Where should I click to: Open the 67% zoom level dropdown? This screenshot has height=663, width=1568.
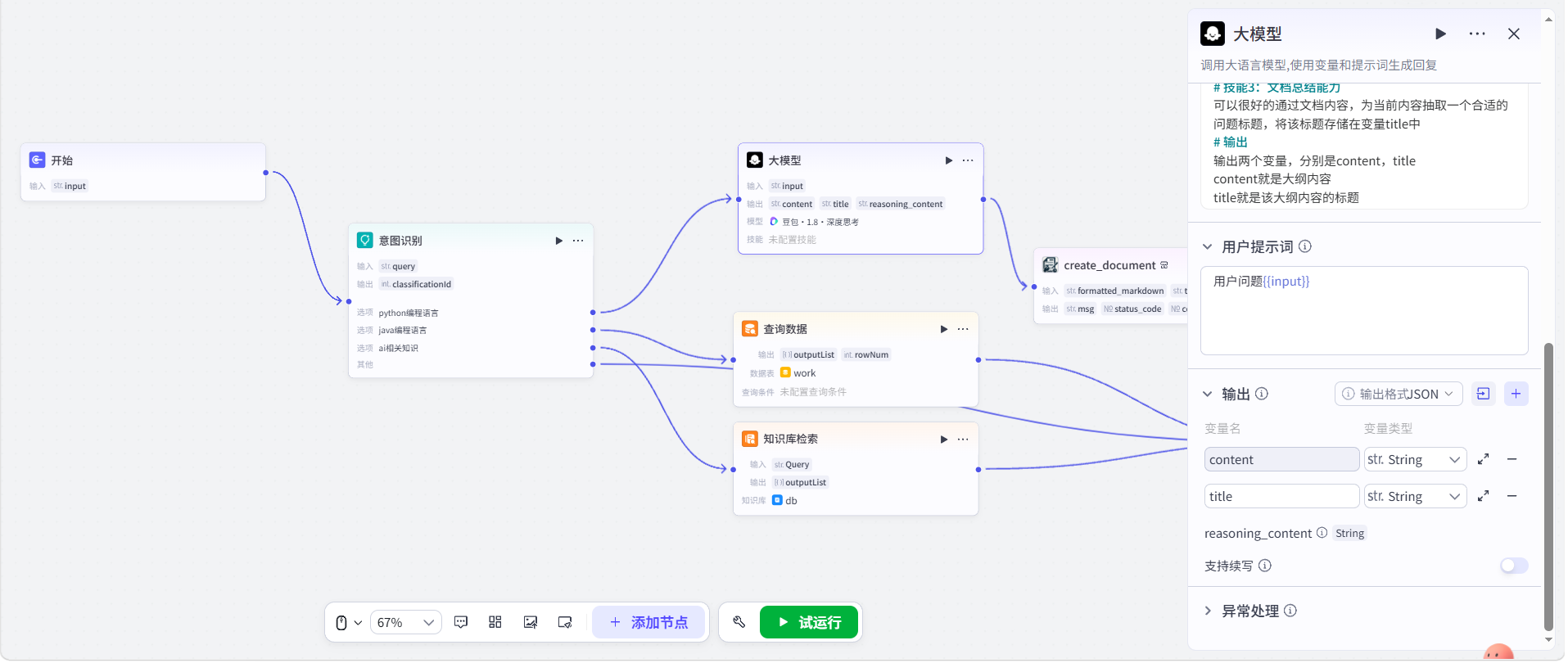pyautogui.click(x=406, y=623)
